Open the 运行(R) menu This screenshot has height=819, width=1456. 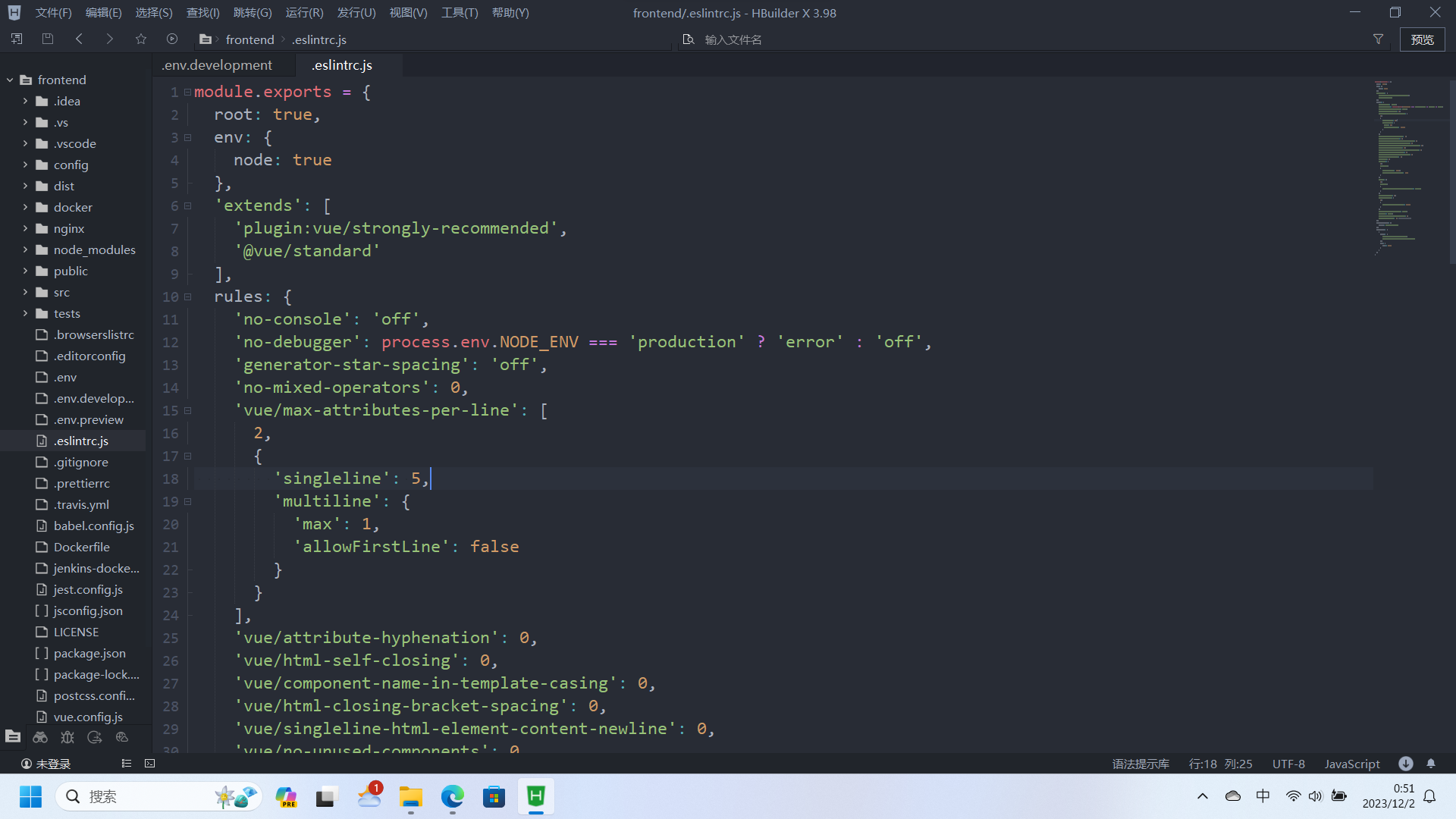click(x=304, y=13)
